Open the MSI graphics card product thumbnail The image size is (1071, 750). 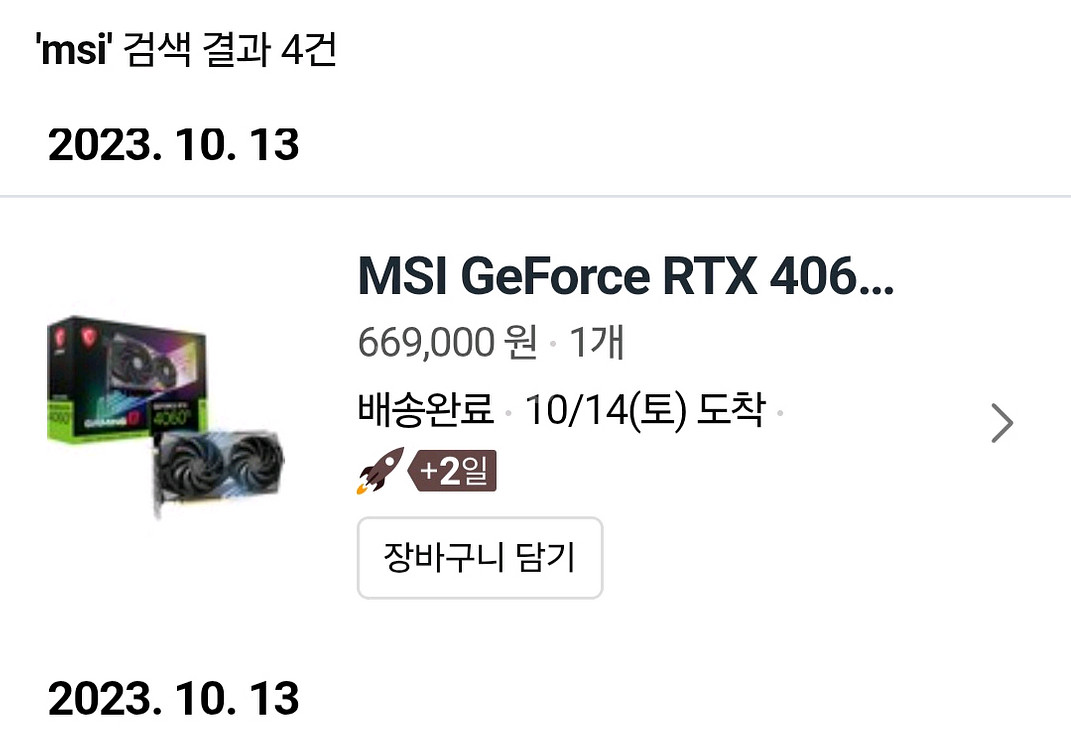tap(165, 415)
